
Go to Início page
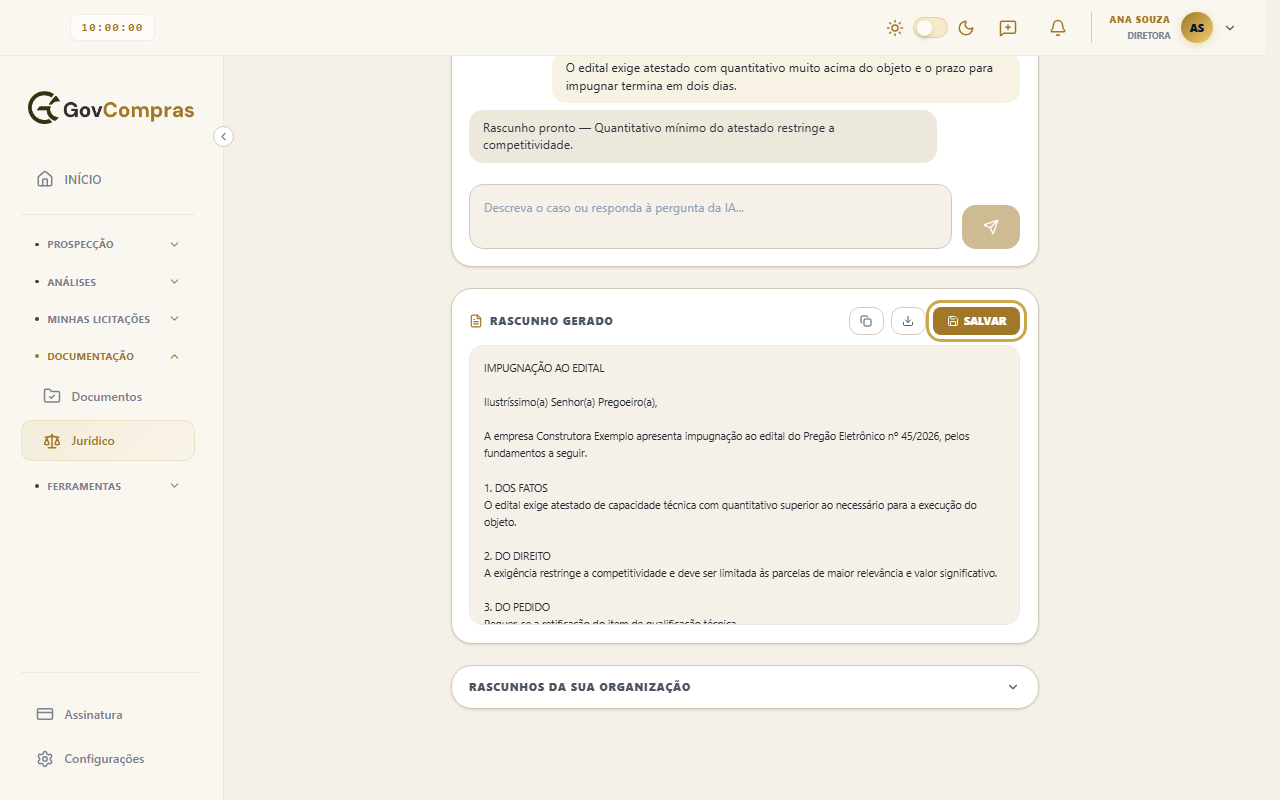click(108, 179)
